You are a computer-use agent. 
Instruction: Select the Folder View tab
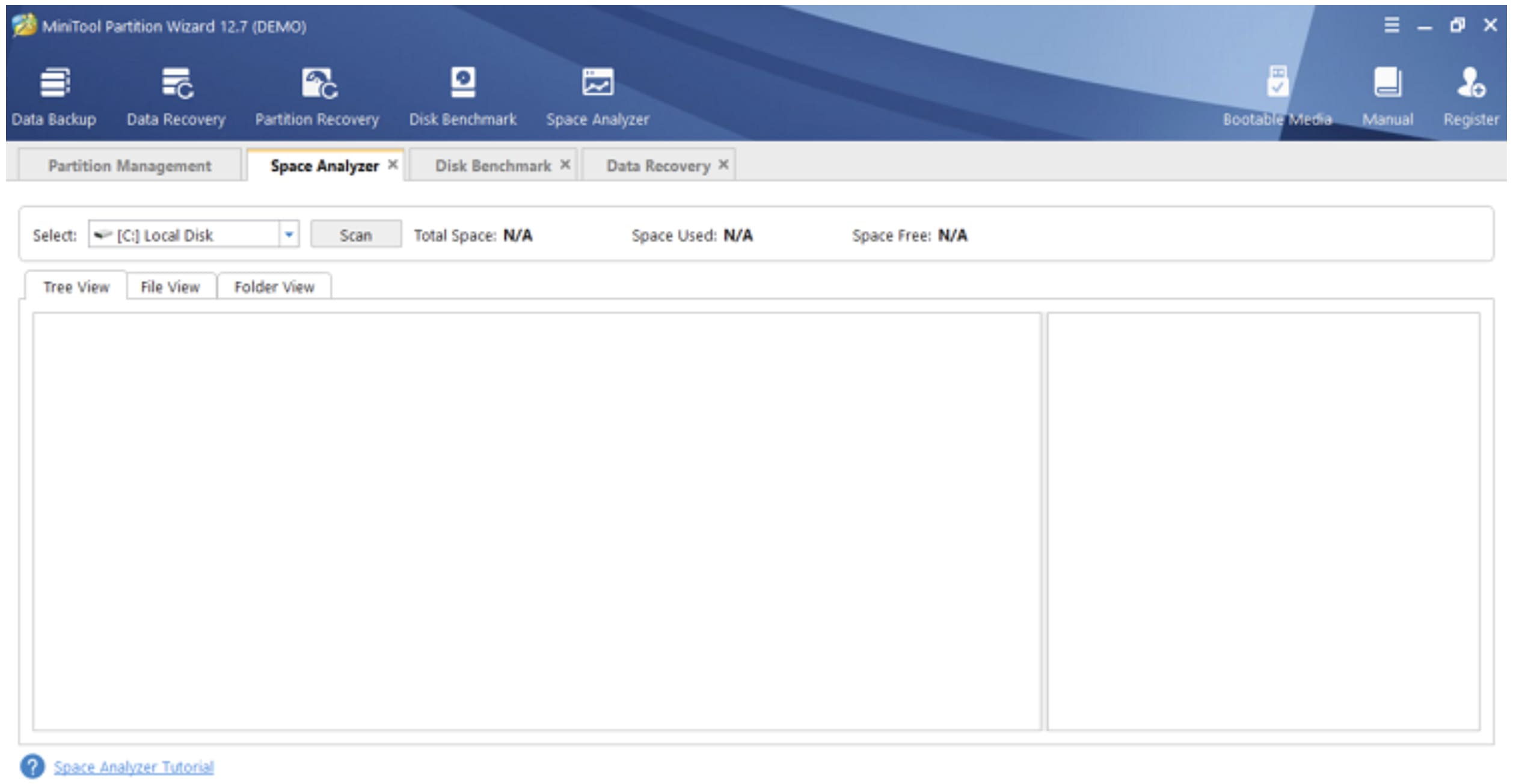(x=274, y=287)
